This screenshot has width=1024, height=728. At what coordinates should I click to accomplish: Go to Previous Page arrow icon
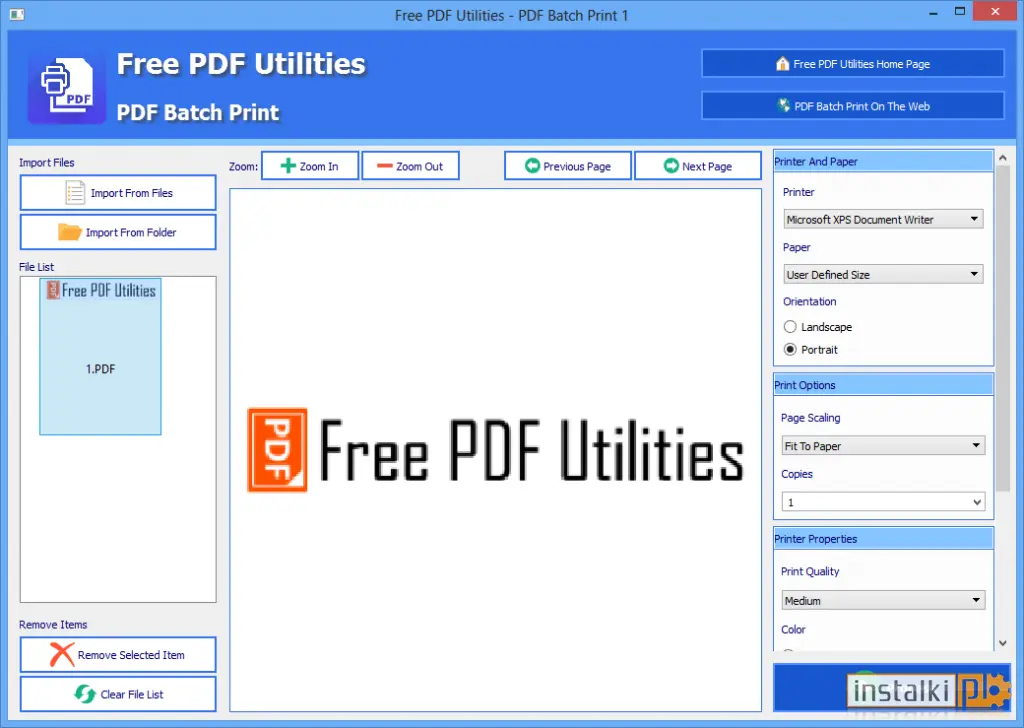tap(532, 166)
